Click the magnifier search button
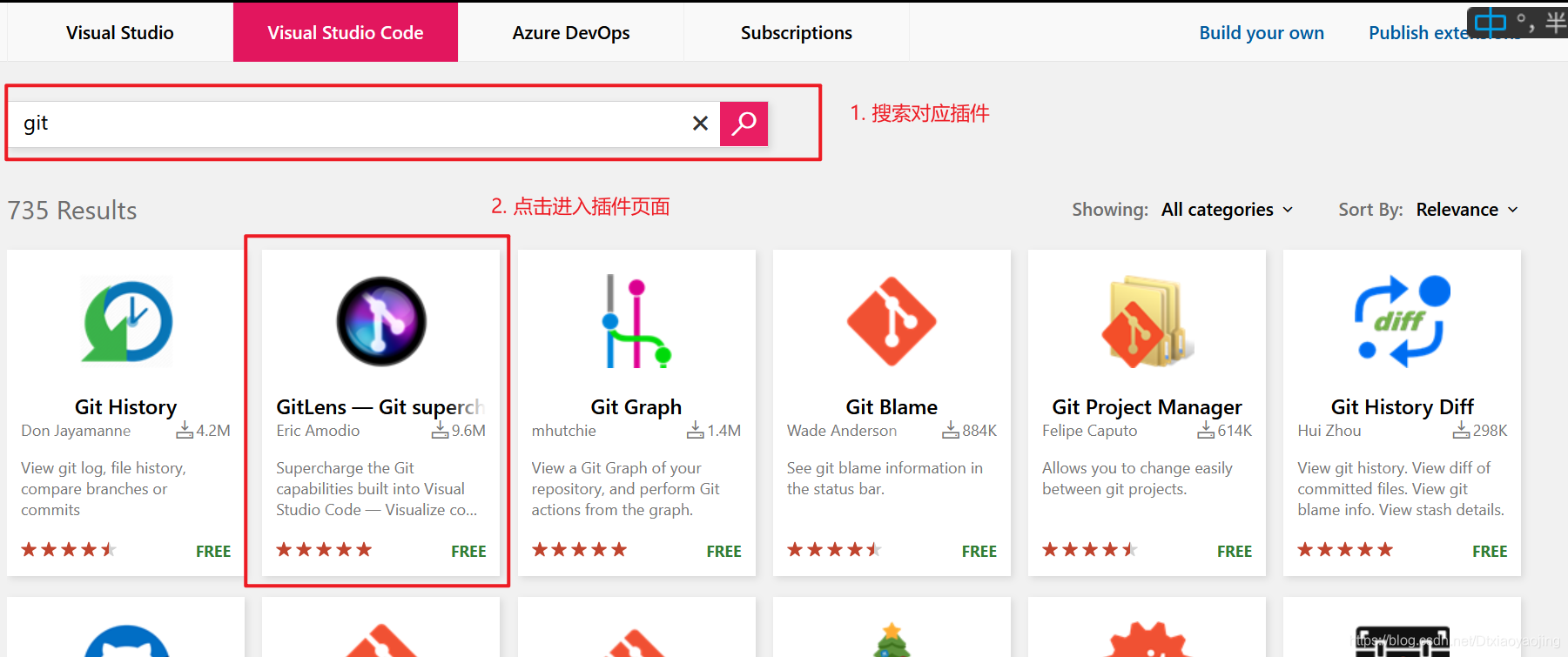This screenshot has height=657, width=1568. 744,124
